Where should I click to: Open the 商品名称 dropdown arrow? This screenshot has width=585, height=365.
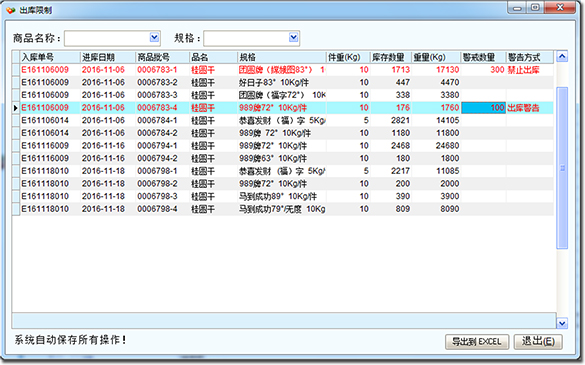[154, 38]
